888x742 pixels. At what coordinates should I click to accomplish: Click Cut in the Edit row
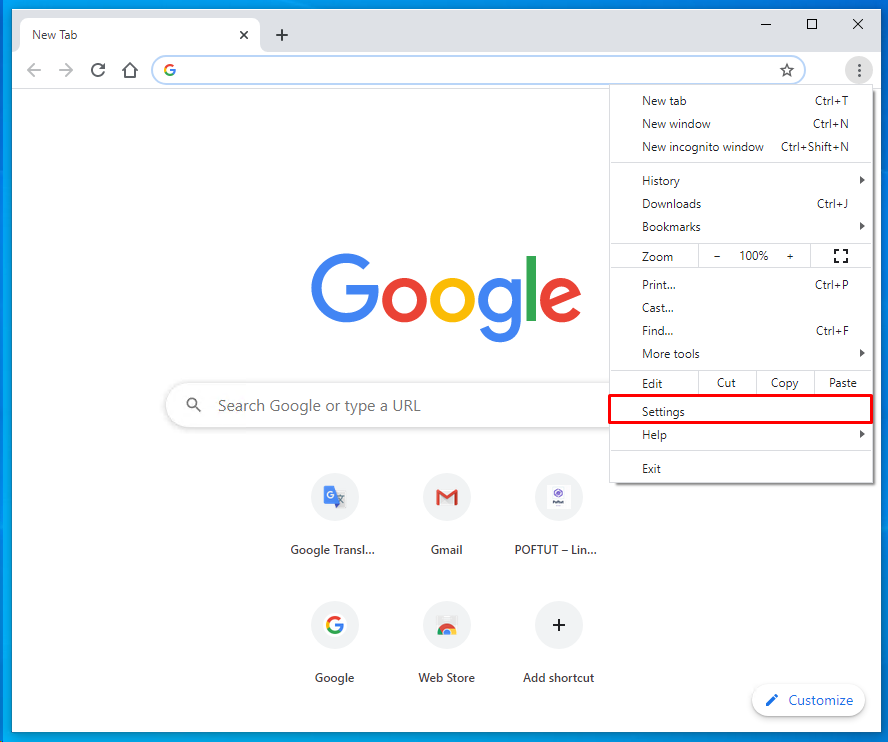(x=727, y=383)
